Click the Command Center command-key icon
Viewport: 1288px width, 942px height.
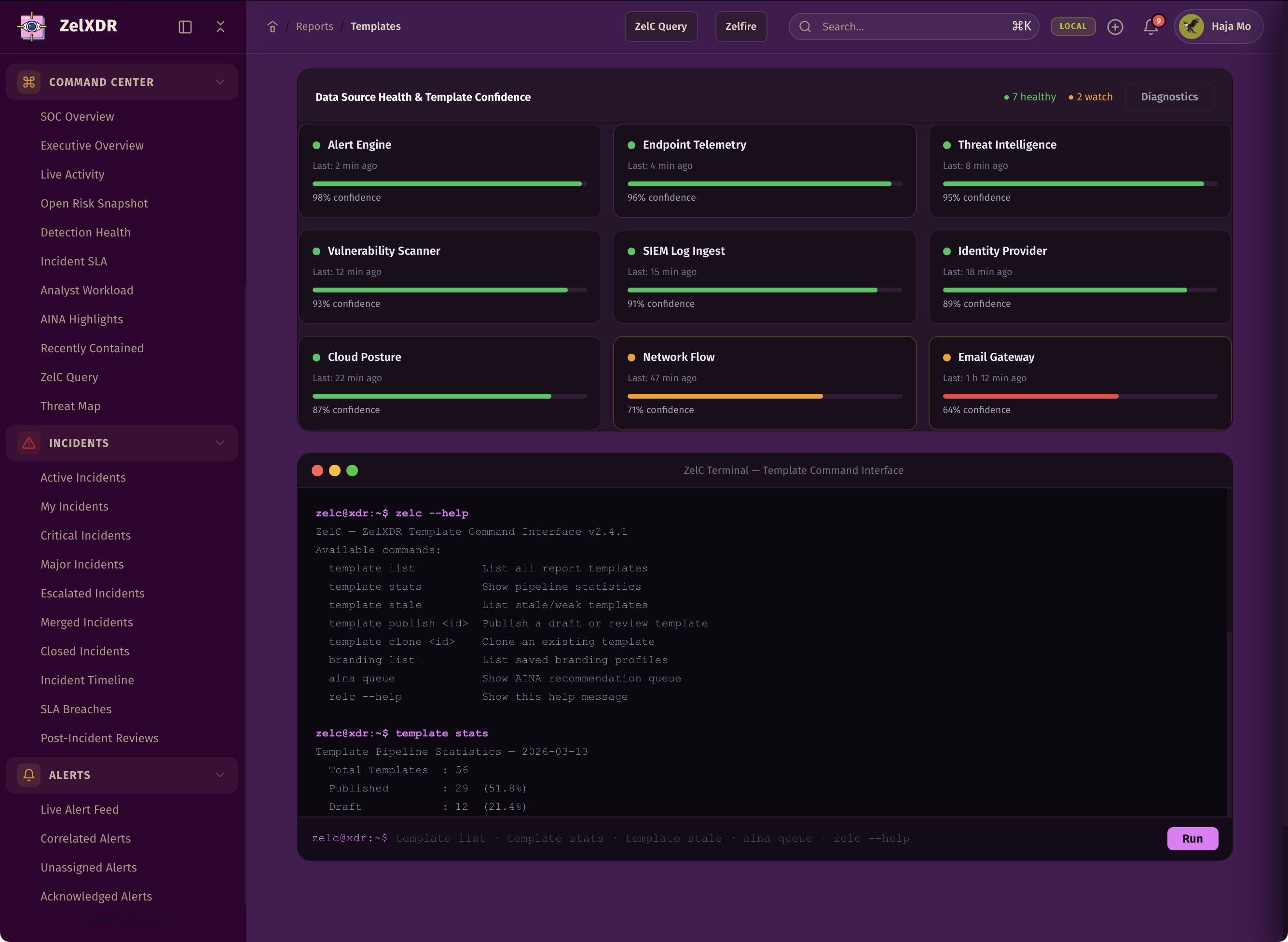click(x=29, y=82)
